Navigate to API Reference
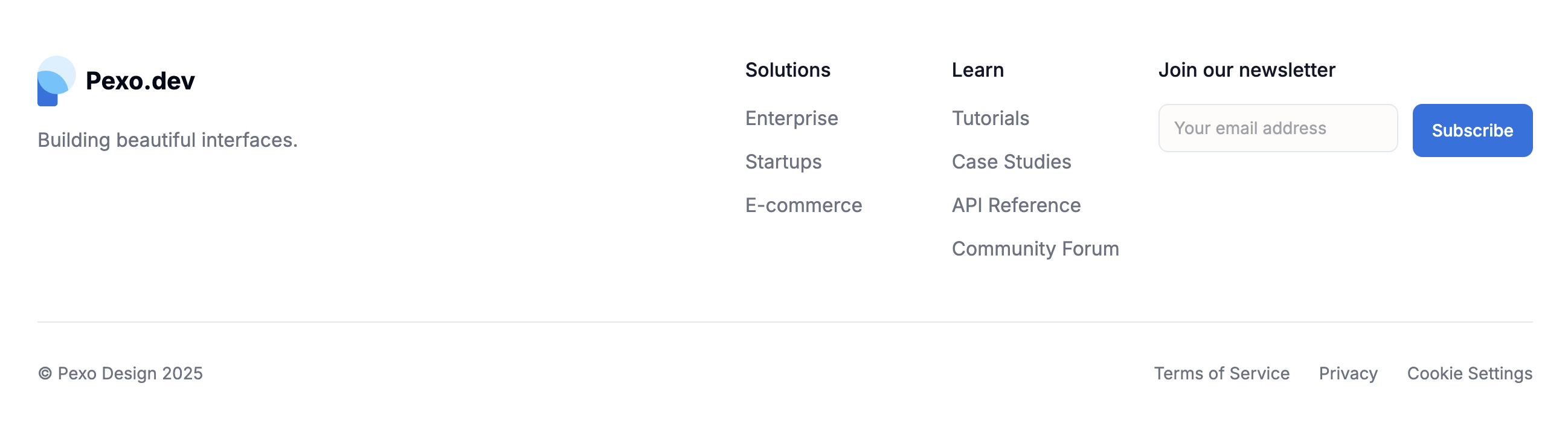The height and width of the screenshot is (441, 1568). pos(1016,205)
